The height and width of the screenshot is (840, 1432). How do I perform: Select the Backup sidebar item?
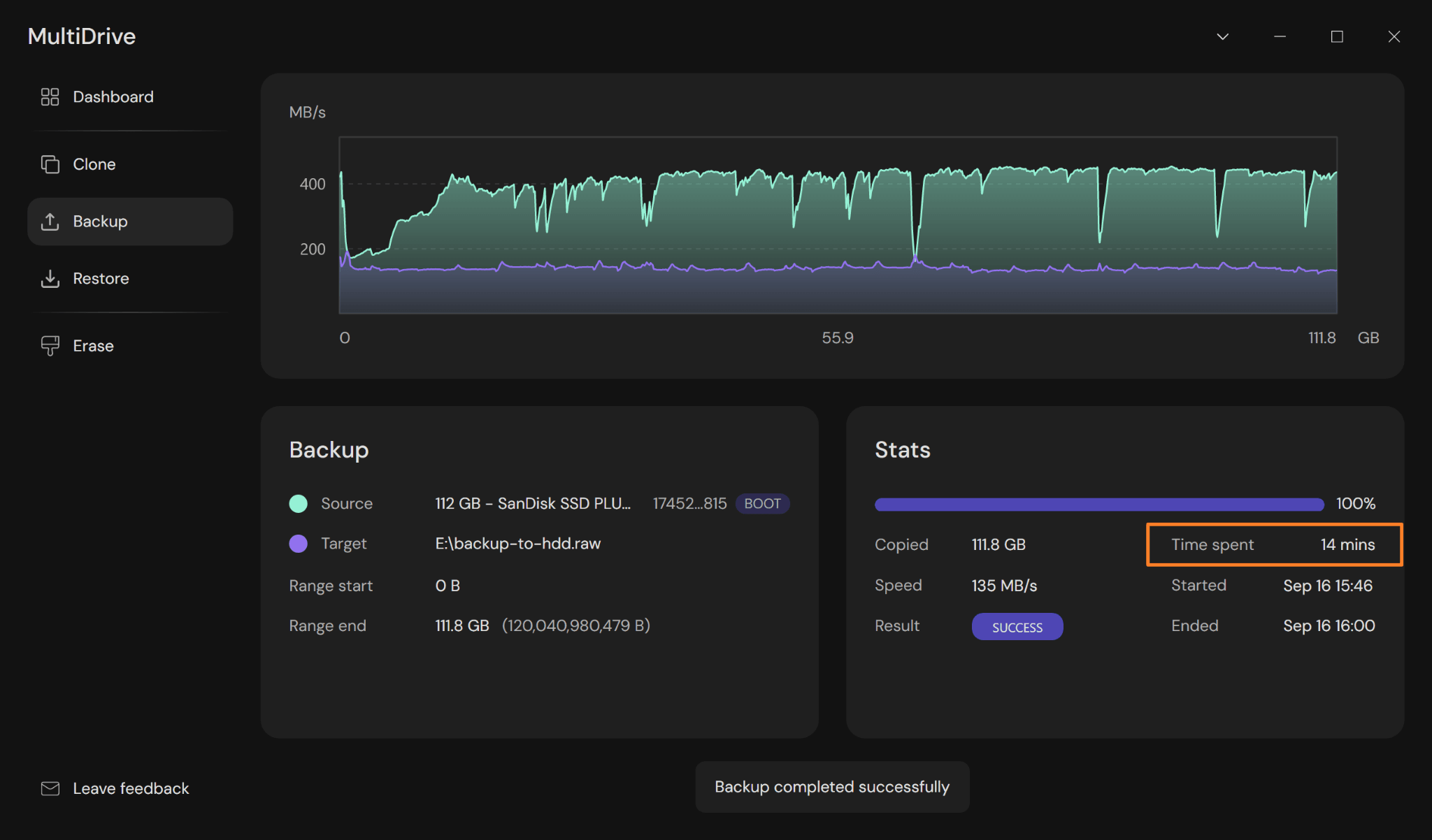coord(130,222)
